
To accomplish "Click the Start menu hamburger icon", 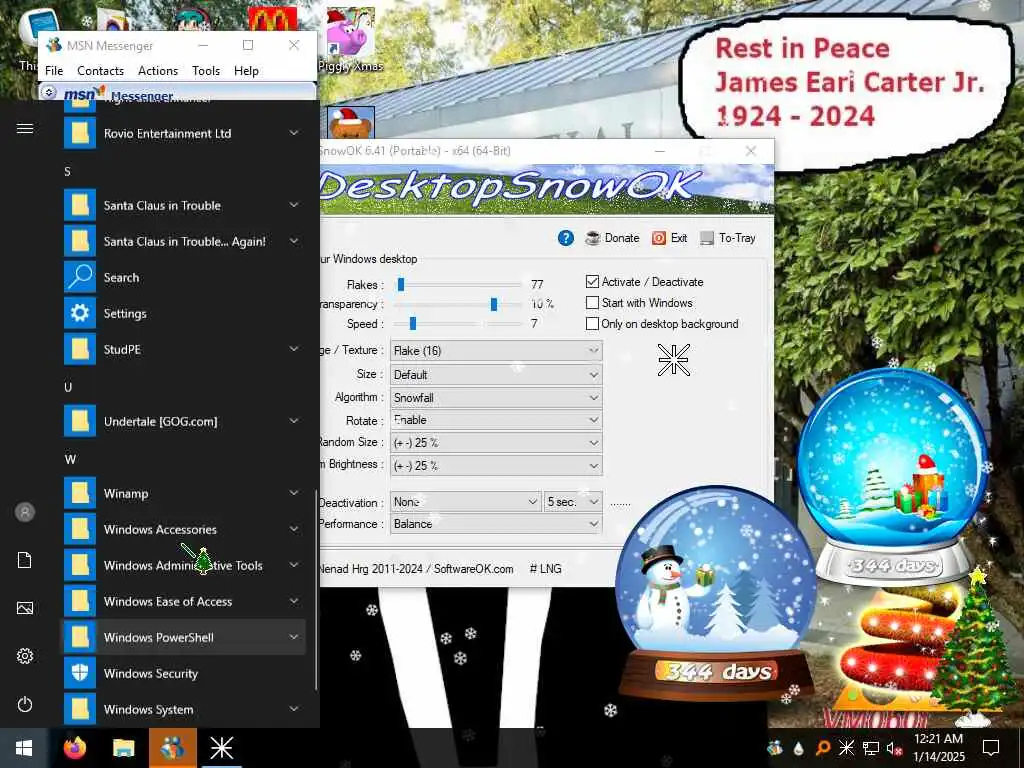I will [x=25, y=128].
